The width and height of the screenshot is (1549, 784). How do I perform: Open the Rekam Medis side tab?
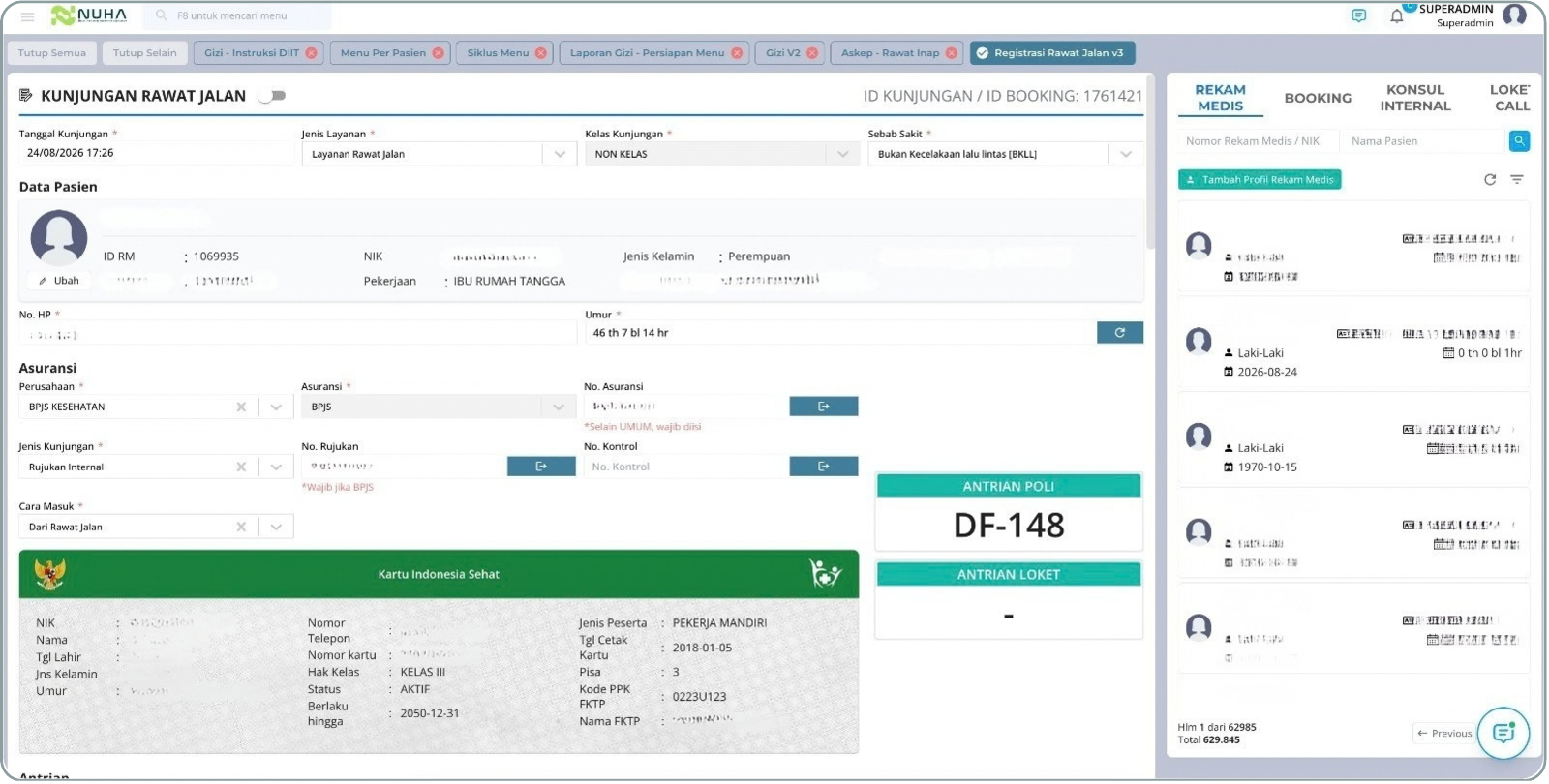point(1220,98)
